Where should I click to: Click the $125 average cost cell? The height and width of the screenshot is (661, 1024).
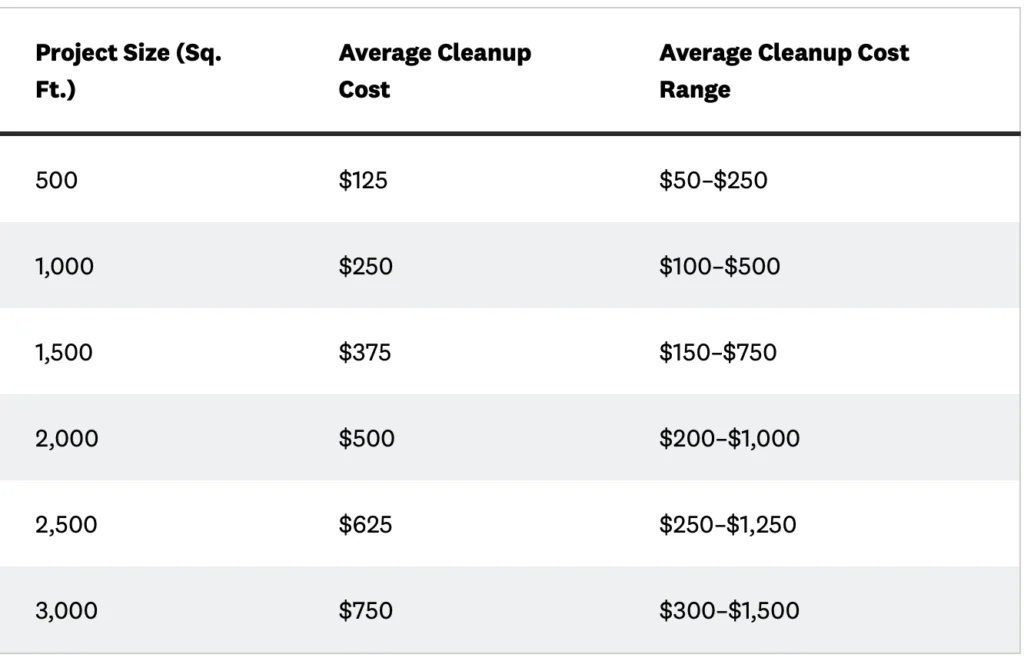pyautogui.click(x=363, y=181)
